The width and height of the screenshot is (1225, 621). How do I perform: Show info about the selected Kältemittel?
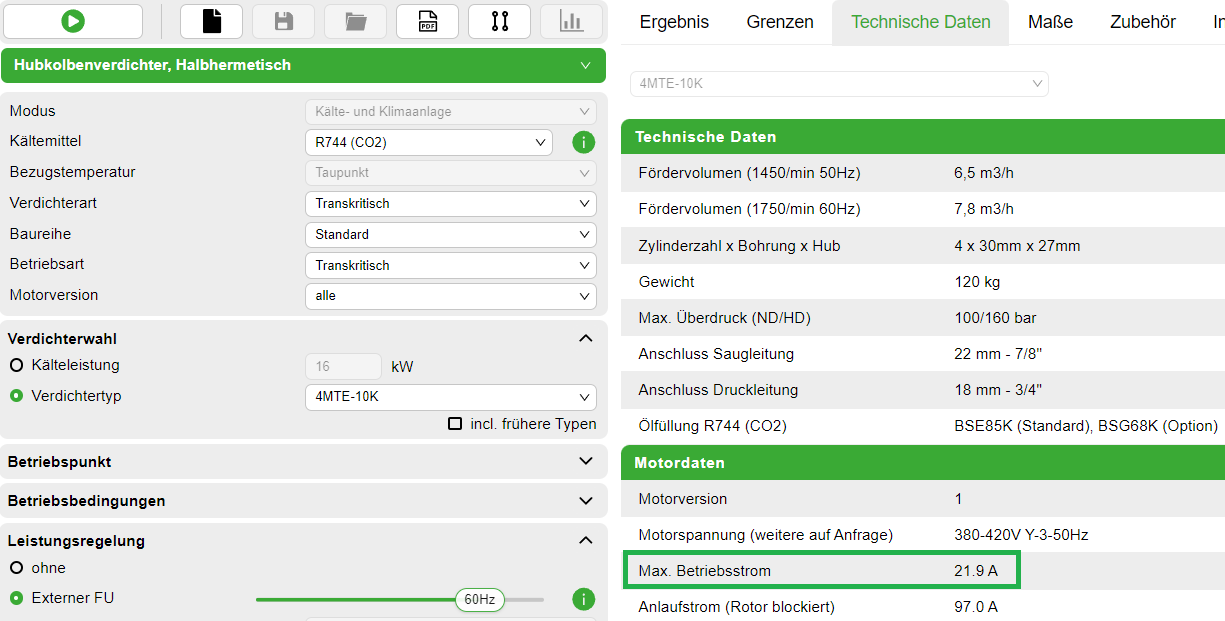583,142
